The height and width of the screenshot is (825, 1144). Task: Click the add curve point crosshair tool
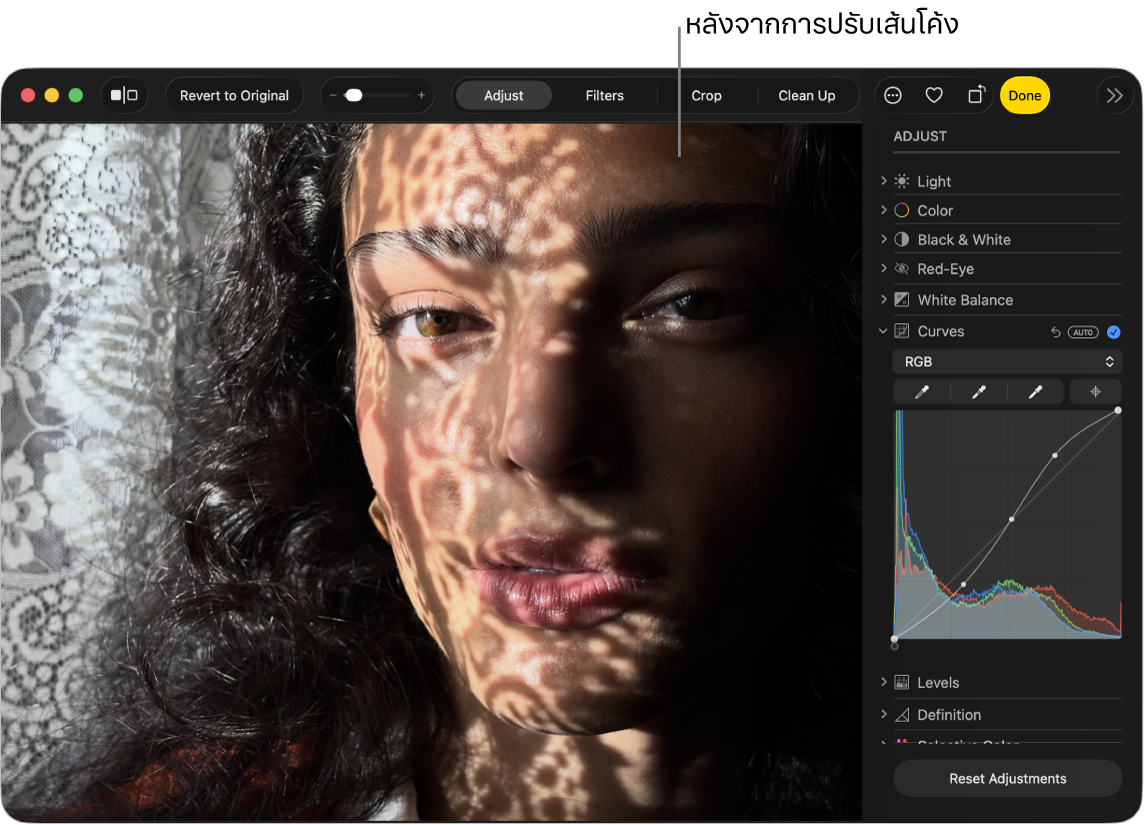click(x=1095, y=393)
